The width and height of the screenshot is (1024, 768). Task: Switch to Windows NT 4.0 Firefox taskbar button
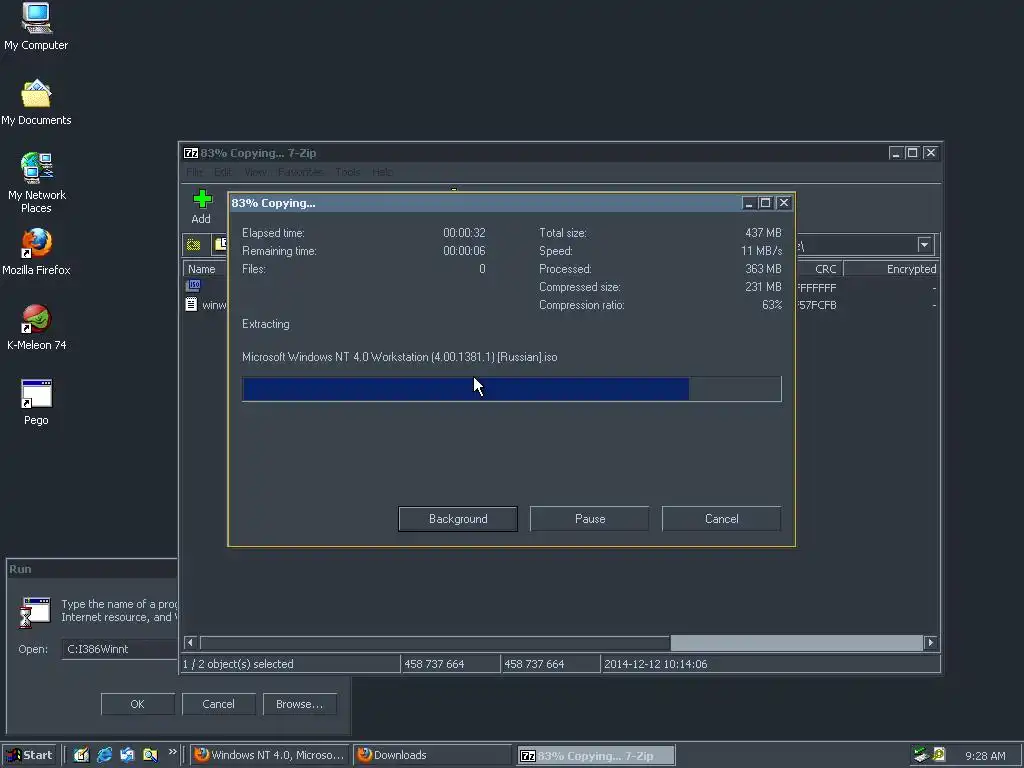click(x=270, y=755)
